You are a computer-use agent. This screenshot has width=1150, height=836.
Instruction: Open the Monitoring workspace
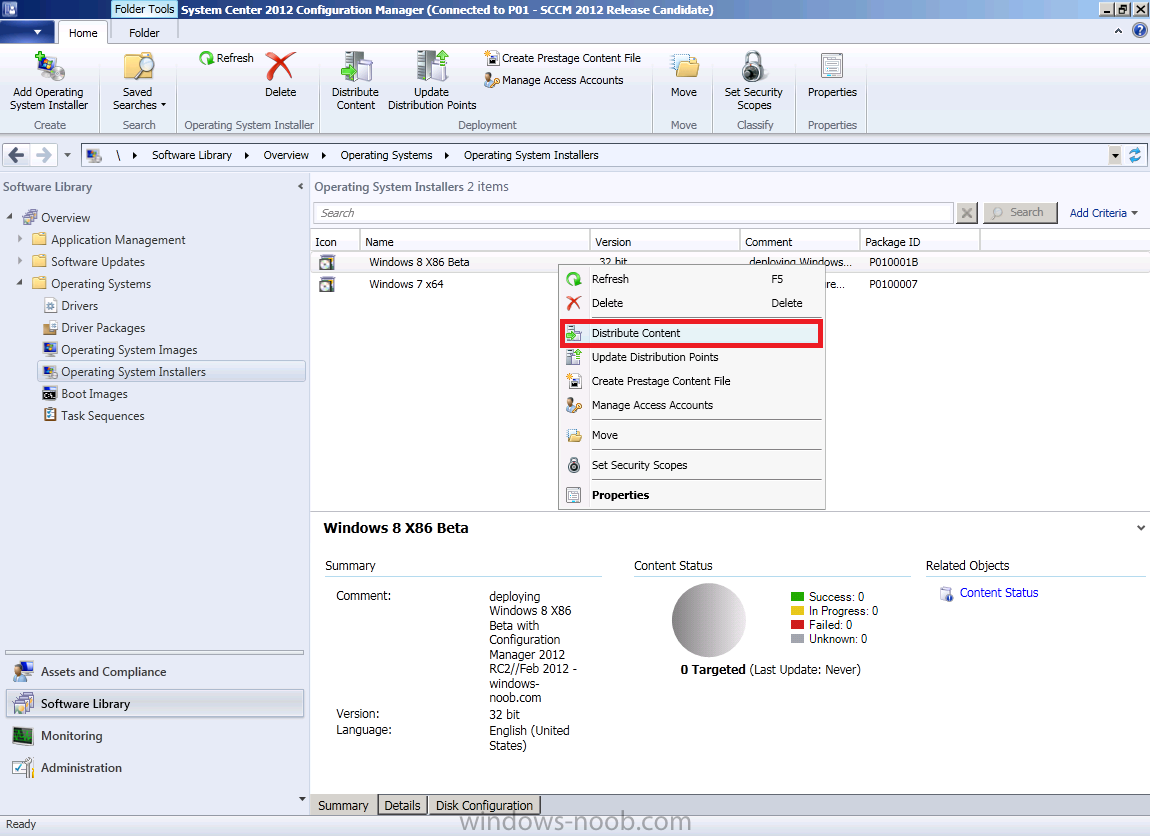[x=155, y=736]
